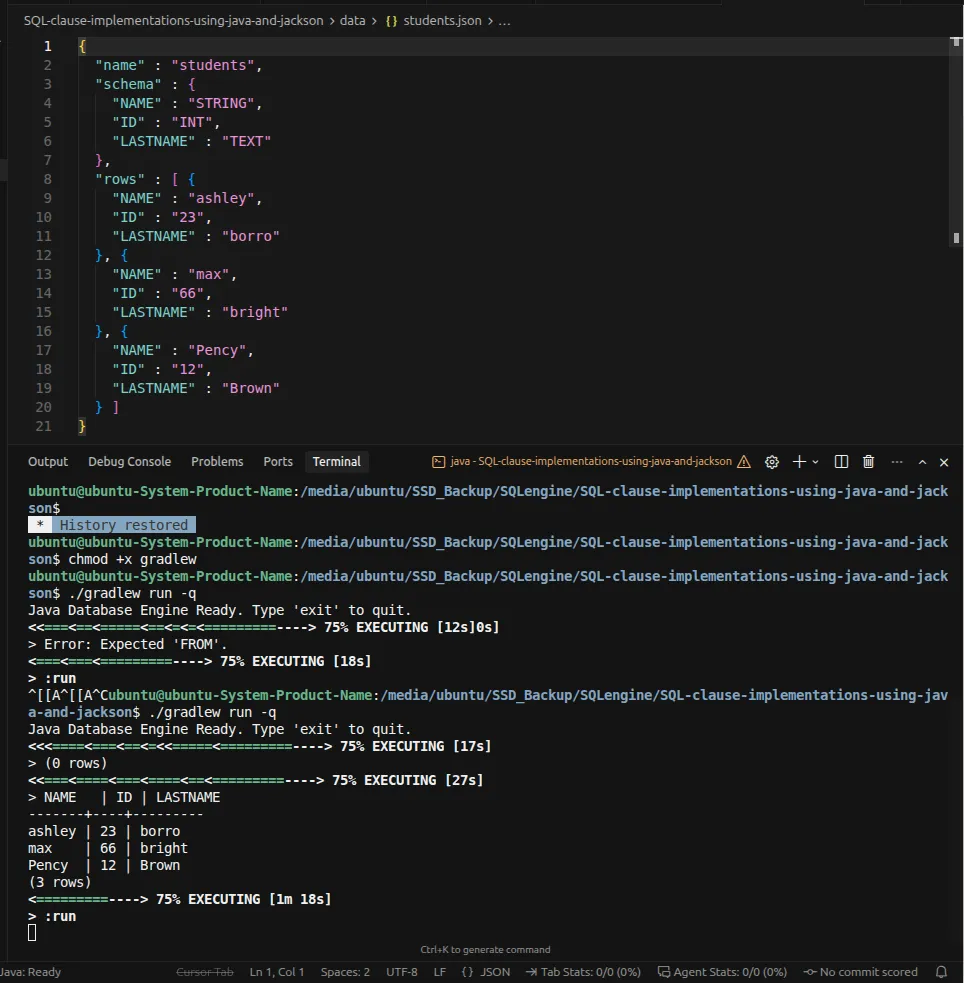Viewport: 964px width, 983px height.
Task: Close the bottom panel
Action: pyautogui.click(x=944, y=462)
